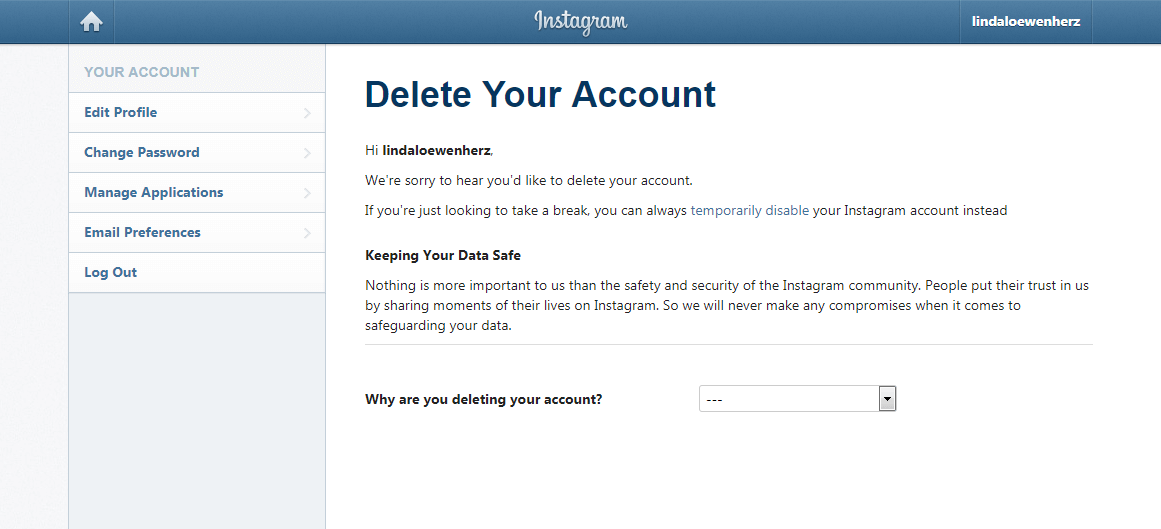Click the "Delete Your Account" page heading

(x=540, y=94)
